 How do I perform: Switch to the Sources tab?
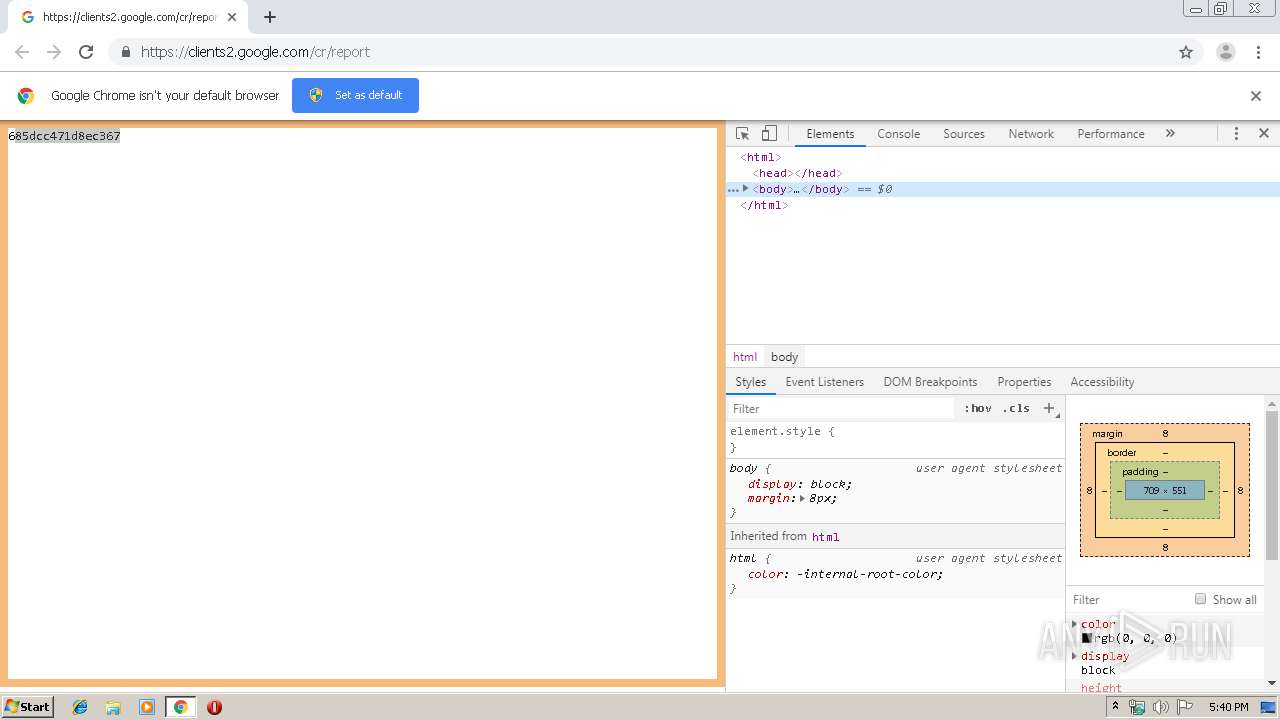click(x=964, y=134)
